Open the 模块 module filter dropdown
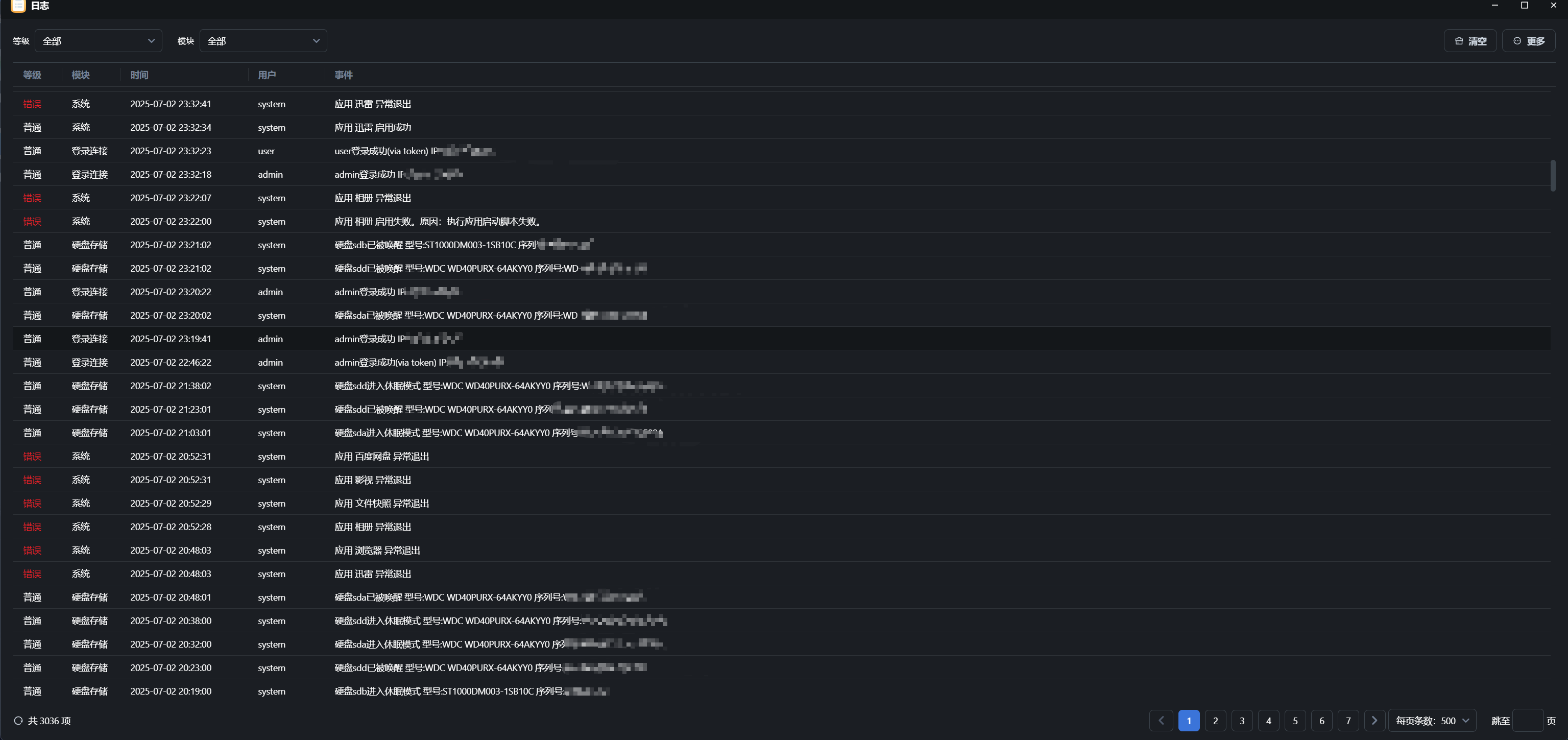1568x740 pixels. 263,41
